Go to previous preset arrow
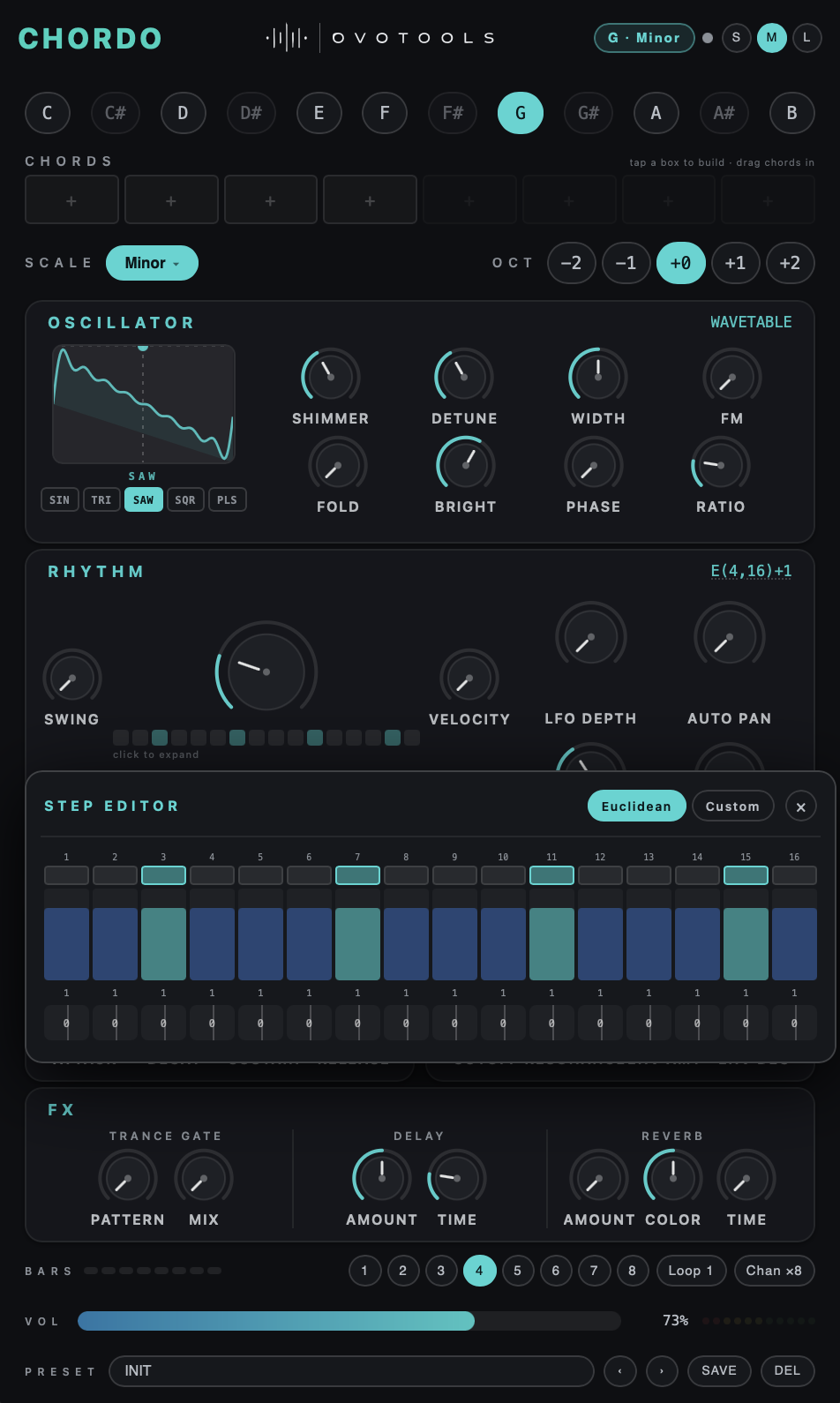The width and height of the screenshot is (840, 1403). tap(620, 1371)
